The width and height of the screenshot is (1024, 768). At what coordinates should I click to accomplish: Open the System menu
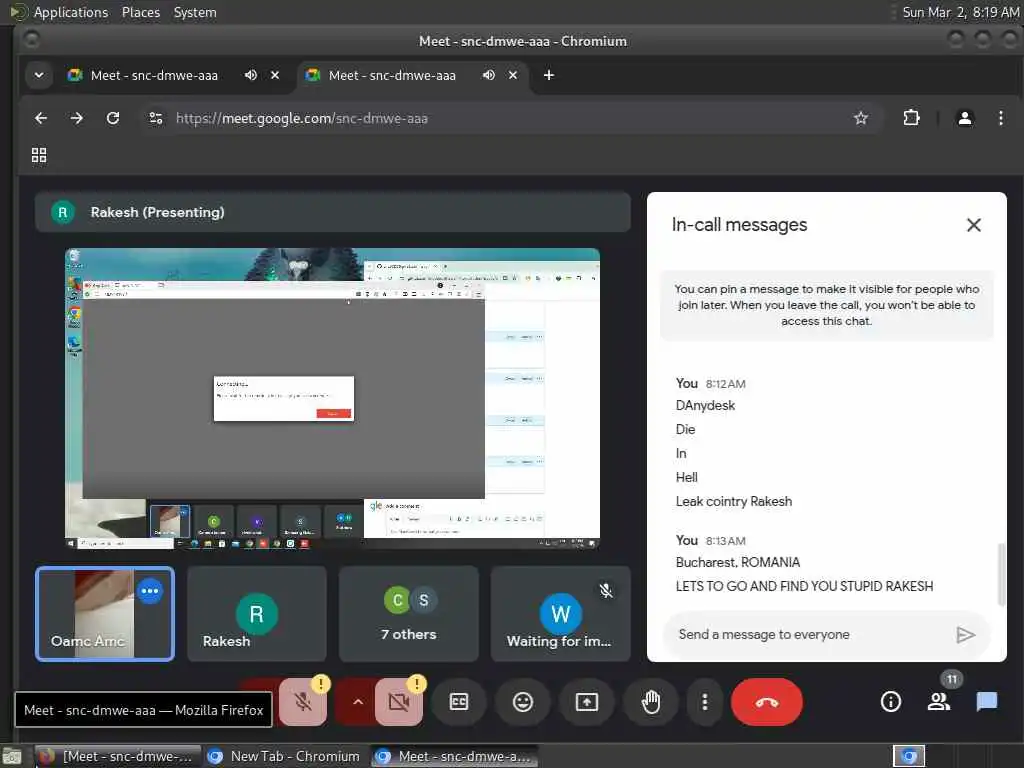(x=195, y=12)
